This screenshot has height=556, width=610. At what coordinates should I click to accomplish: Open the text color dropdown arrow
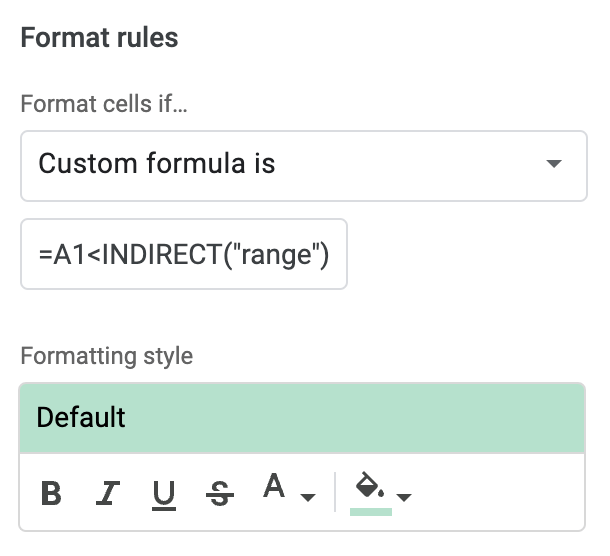click(308, 497)
